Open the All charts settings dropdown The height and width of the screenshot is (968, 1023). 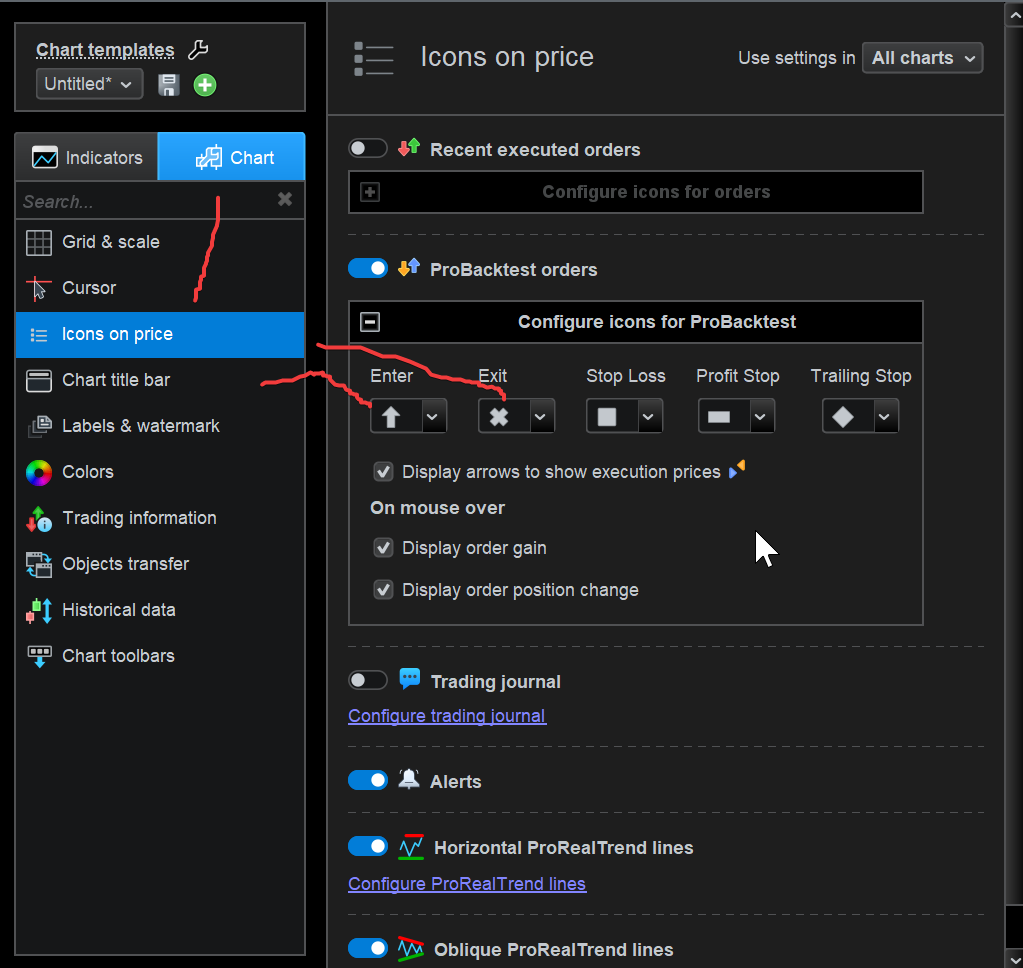(x=922, y=58)
